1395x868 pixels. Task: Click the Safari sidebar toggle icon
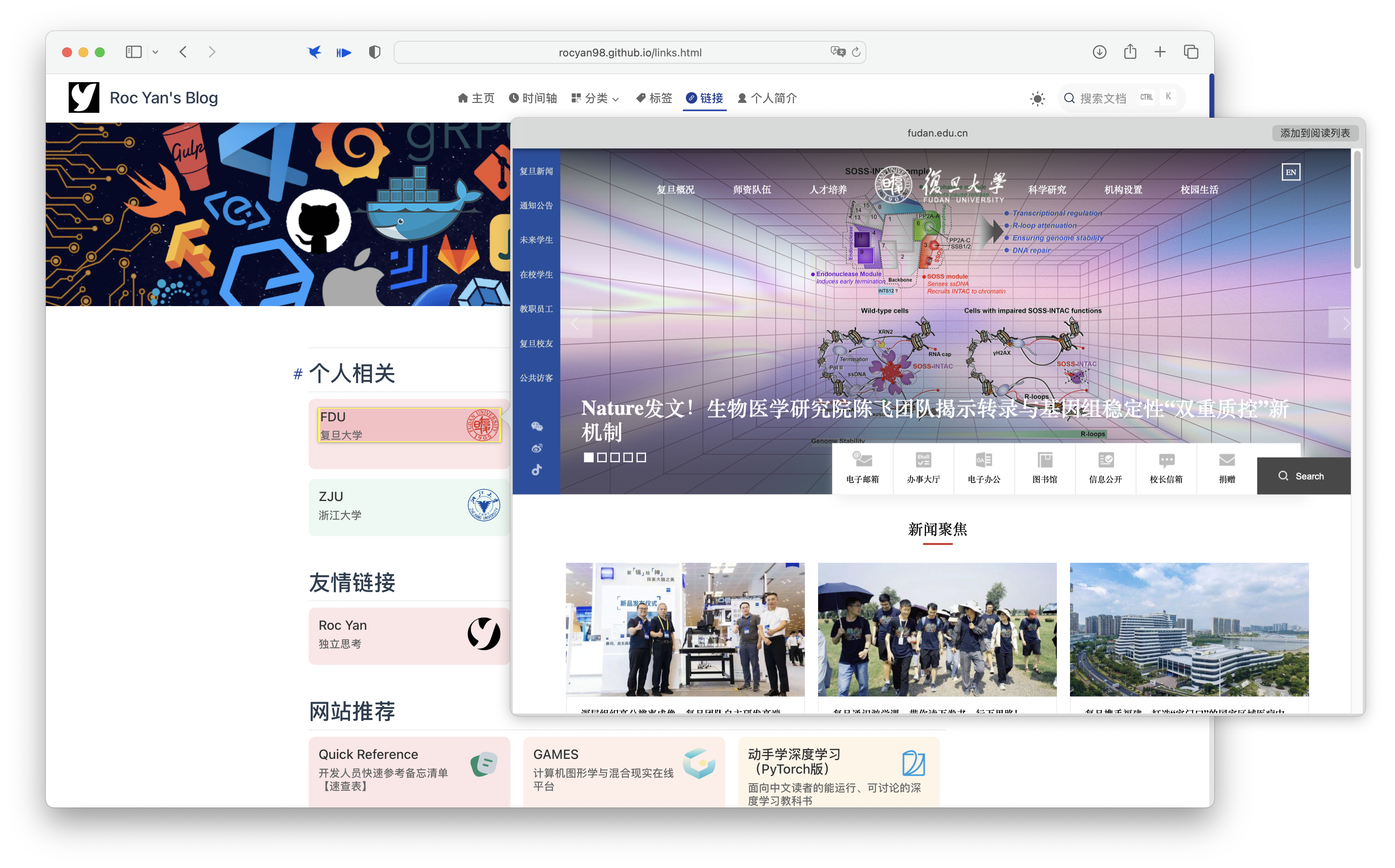[x=133, y=52]
